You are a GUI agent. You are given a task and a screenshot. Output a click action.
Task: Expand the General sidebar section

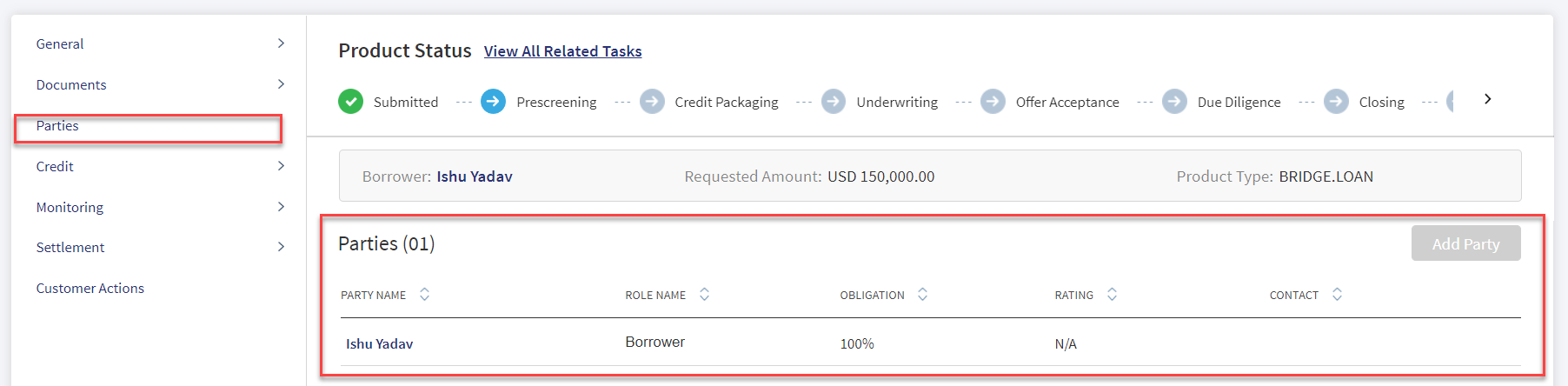tap(281, 43)
